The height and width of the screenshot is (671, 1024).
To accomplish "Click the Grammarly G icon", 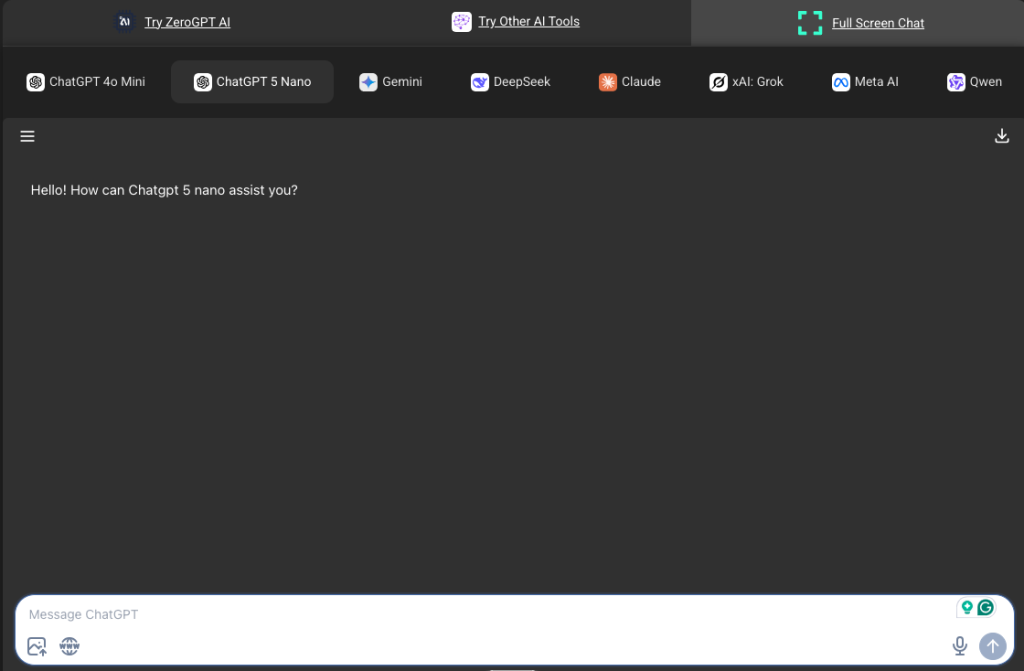I will [985, 608].
